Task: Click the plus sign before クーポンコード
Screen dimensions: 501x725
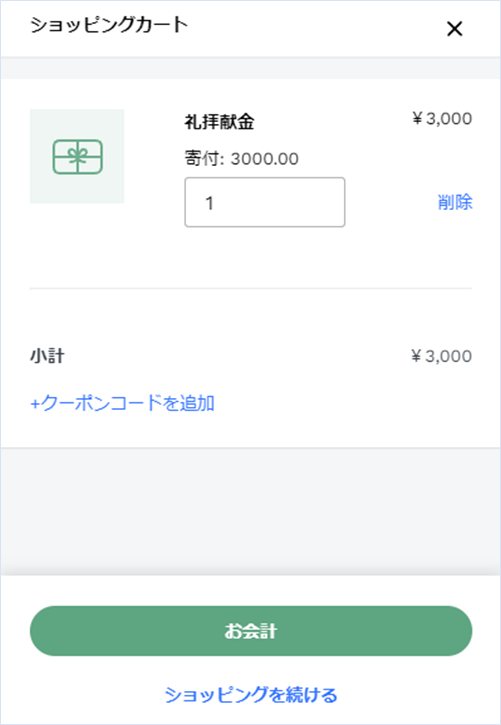Action: [x=35, y=404]
